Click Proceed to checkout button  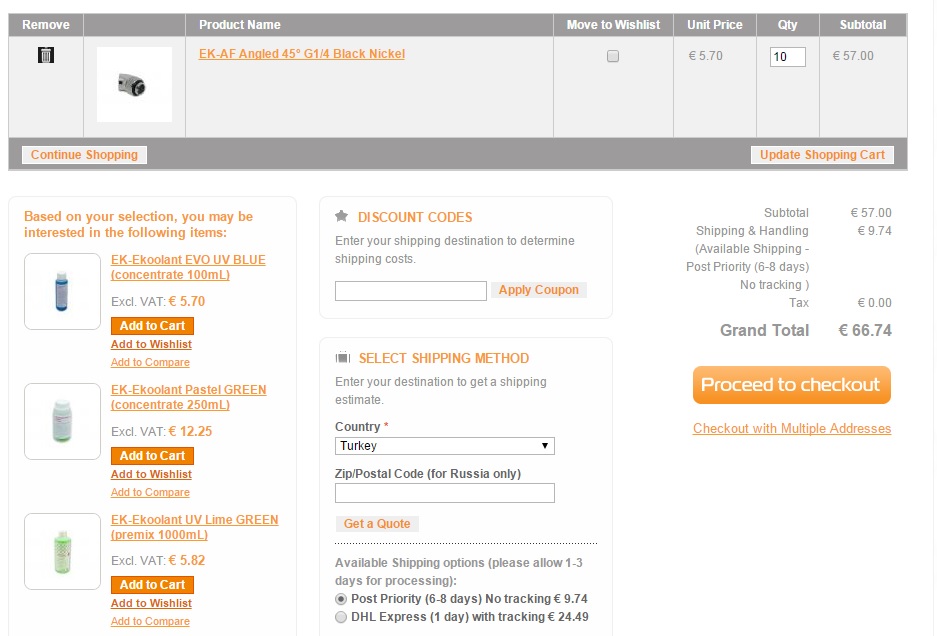(x=792, y=385)
